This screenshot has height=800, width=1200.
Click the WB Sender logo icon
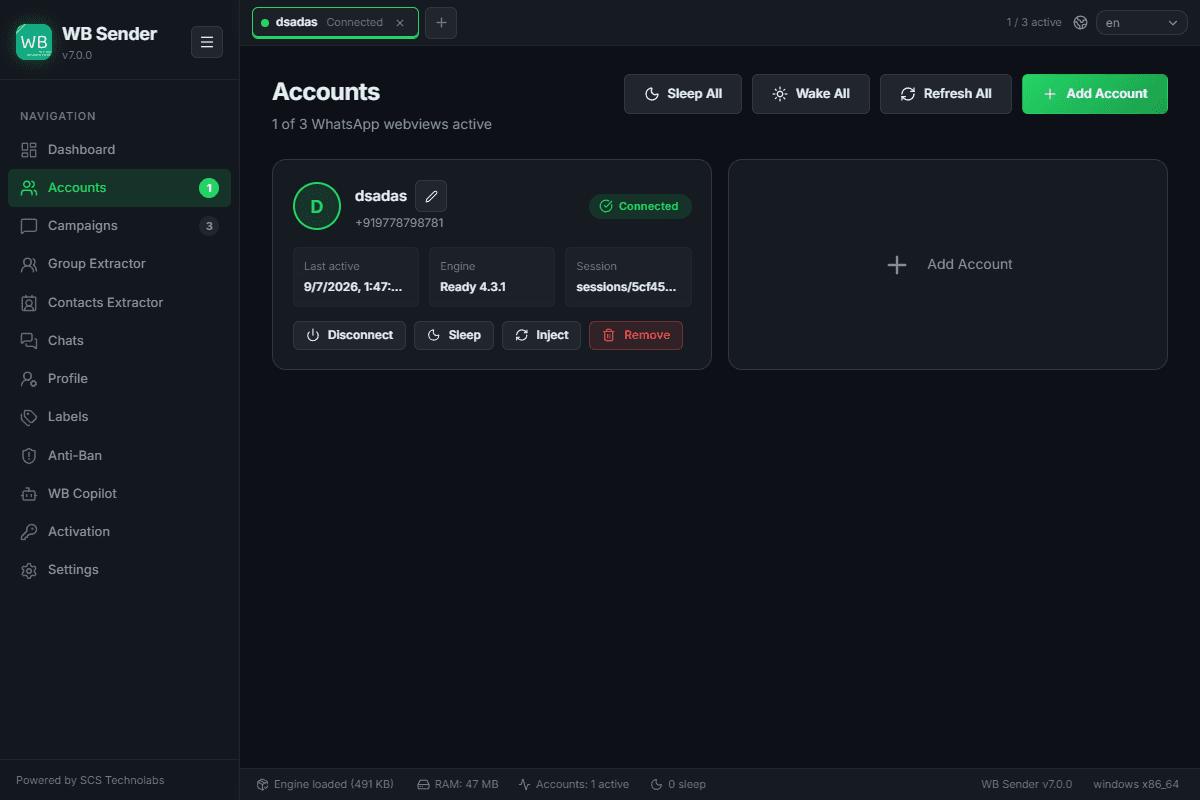point(34,42)
